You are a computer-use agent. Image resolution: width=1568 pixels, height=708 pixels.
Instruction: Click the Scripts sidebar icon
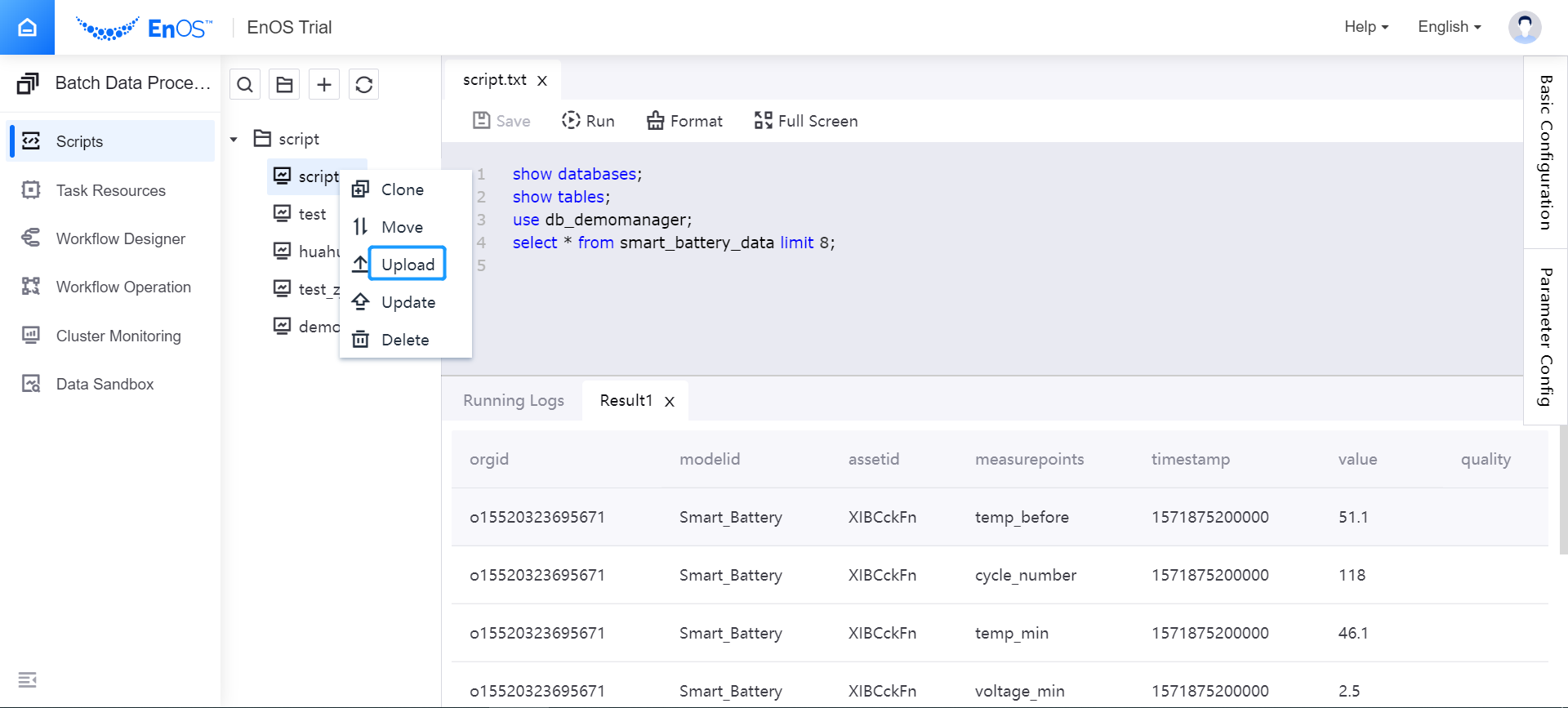point(31,140)
